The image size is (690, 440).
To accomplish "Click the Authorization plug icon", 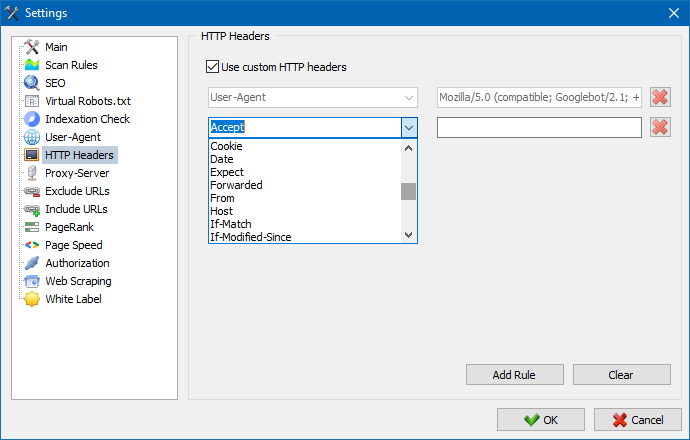I will click(32, 263).
